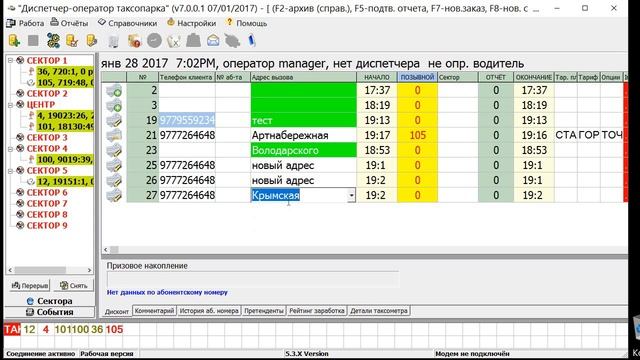Collapse the ЦЕНТР tree node
This screenshot has width=640, height=360.
click(x=11, y=104)
